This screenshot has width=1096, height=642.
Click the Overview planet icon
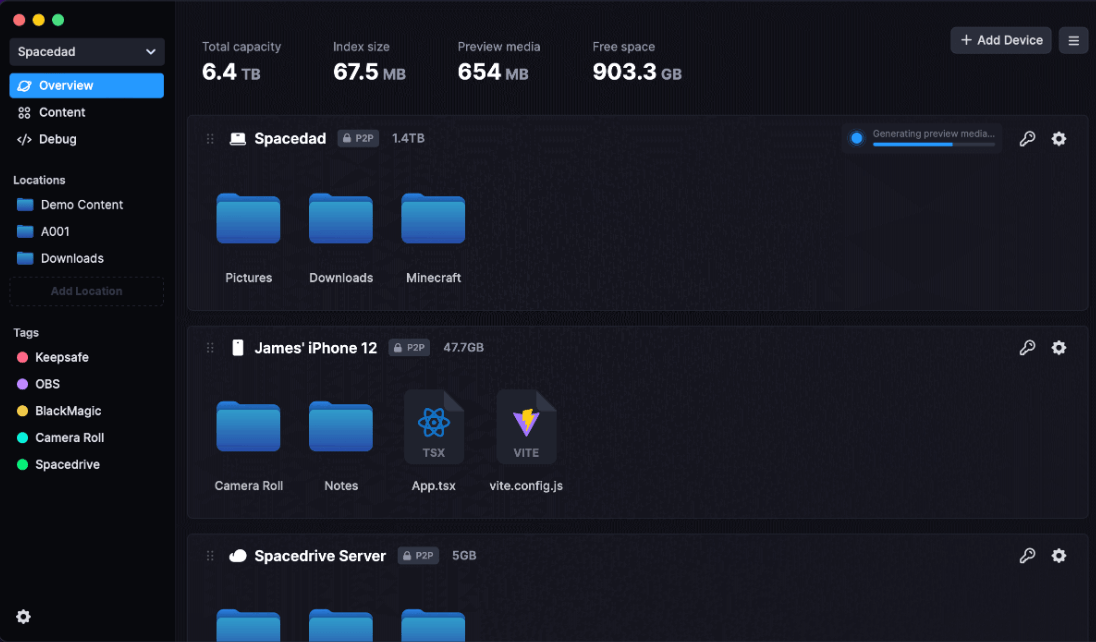(x=24, y=85)
